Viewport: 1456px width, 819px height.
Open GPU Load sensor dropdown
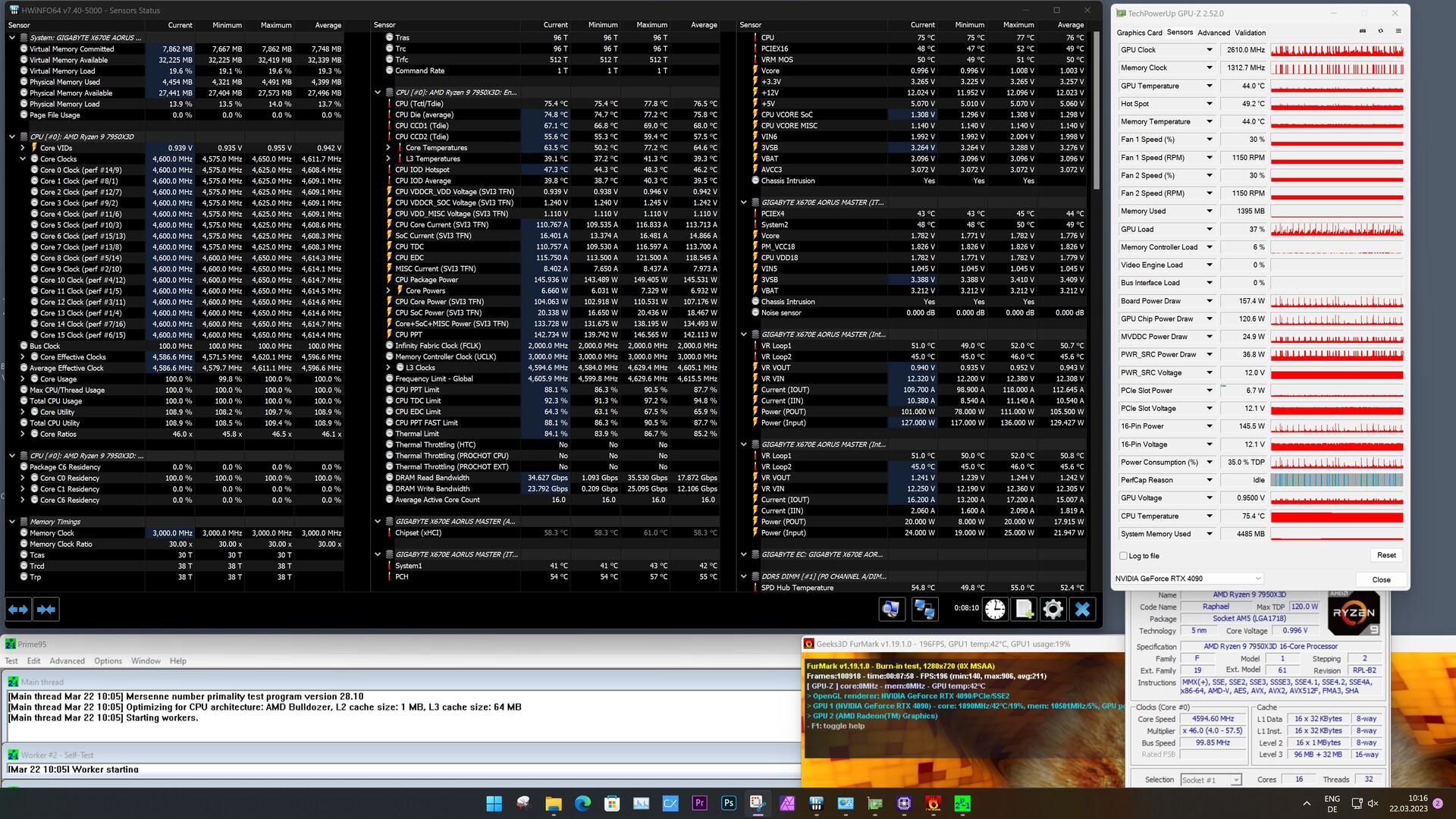coord(1209,229)
